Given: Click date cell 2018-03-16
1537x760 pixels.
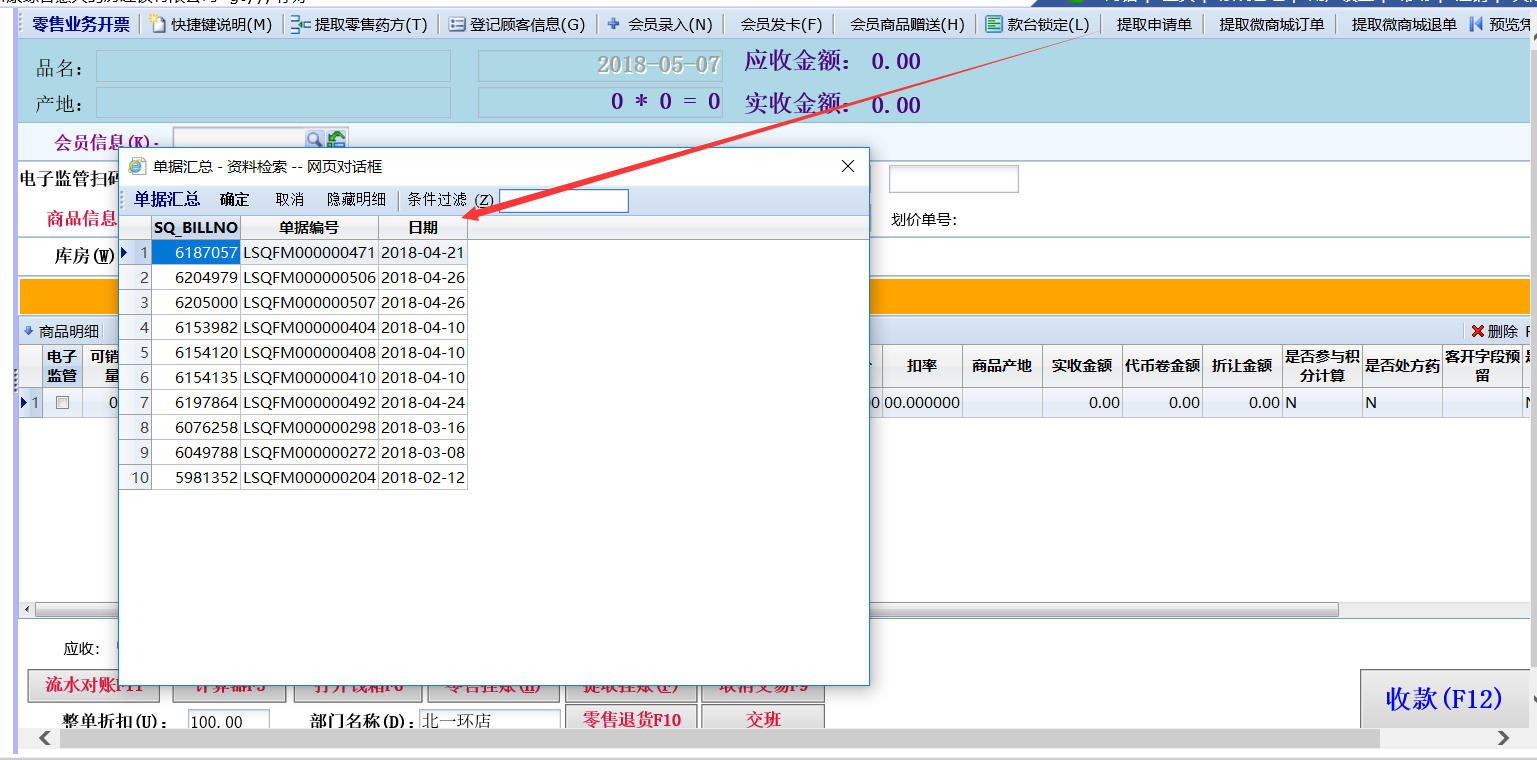Looking at the screenshot, I should pyautogui.click(x=423, y=428).
